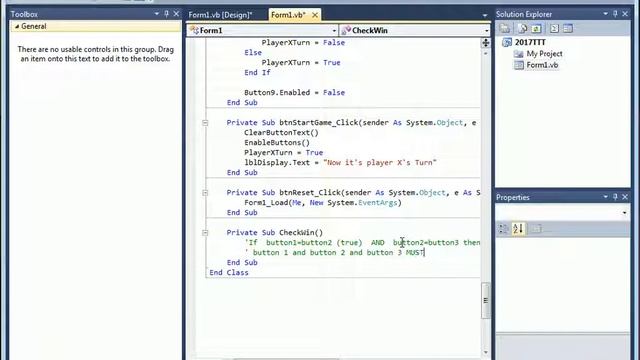Click the Categorized view icon in Properties

point(503,229)
